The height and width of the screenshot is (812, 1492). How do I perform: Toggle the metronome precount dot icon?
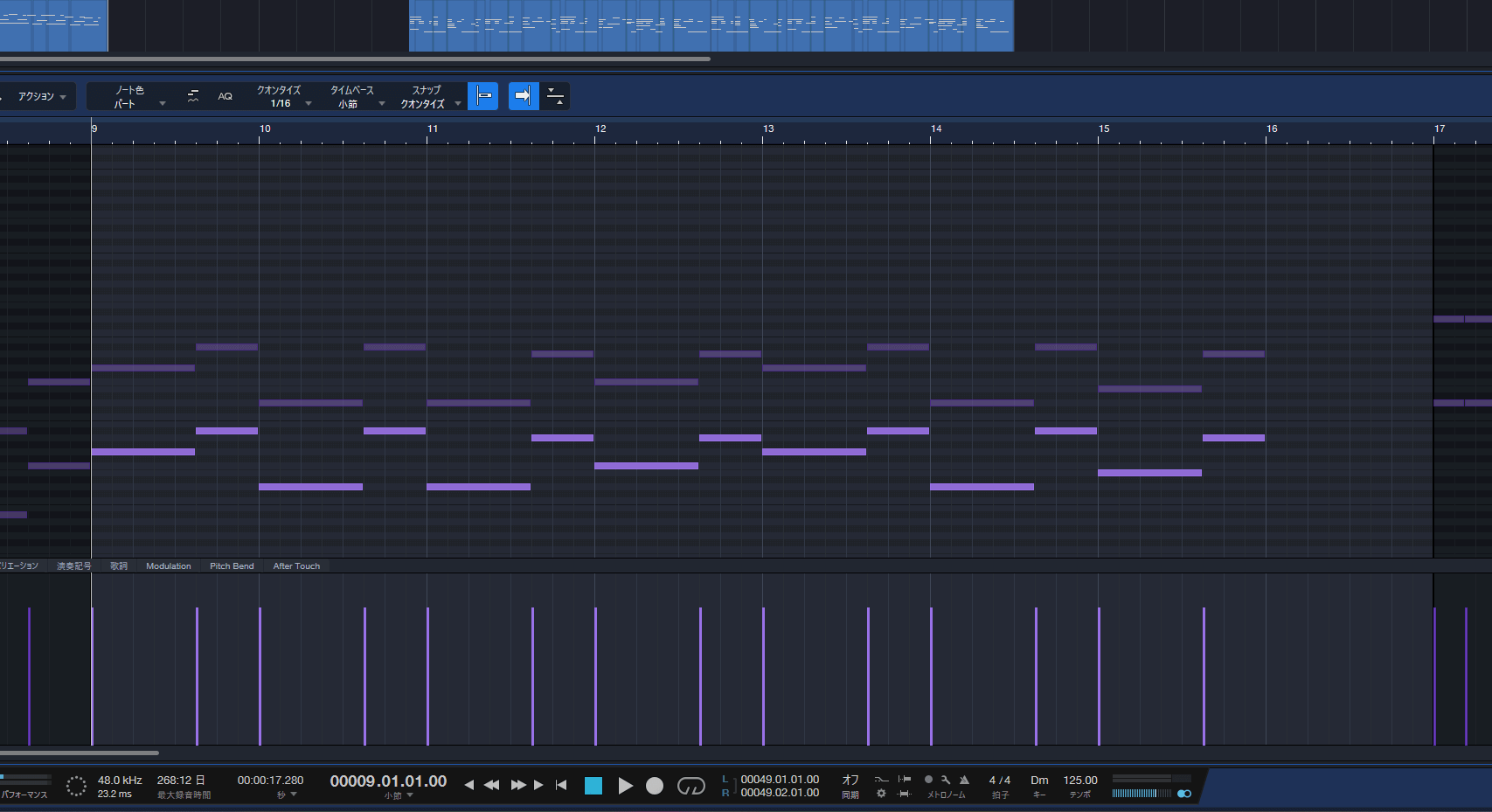(928, 779)
